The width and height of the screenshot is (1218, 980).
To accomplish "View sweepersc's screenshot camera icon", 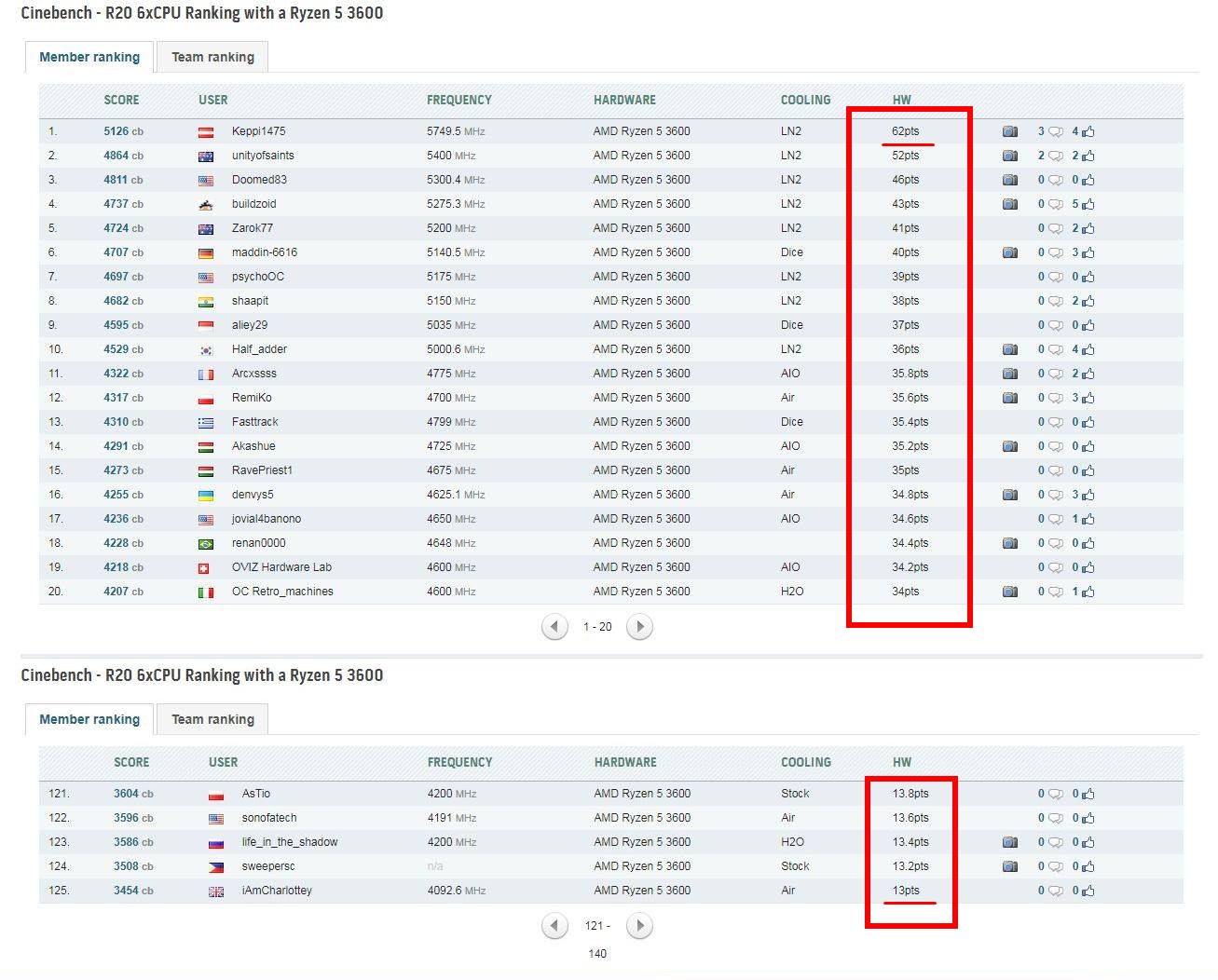I will (1009, 866).
